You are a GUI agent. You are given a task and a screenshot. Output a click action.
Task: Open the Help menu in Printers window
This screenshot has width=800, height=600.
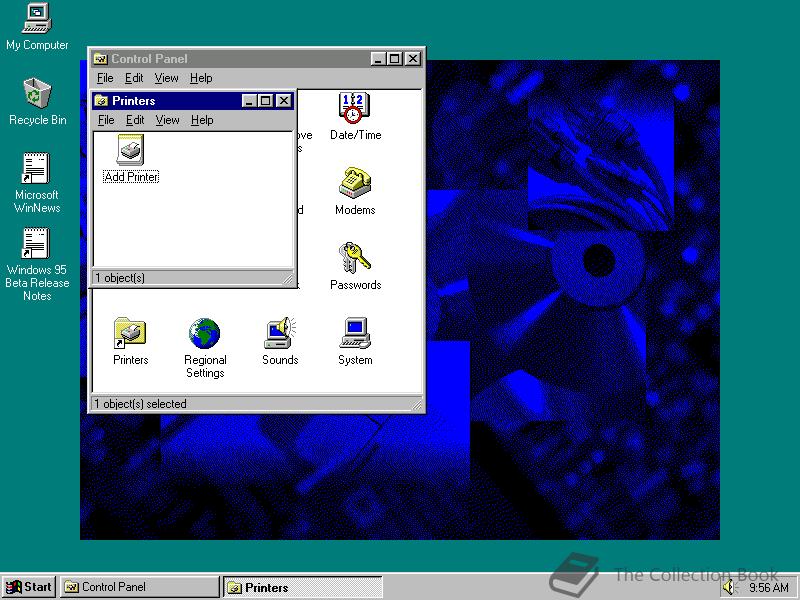click(x=202, y=120)
